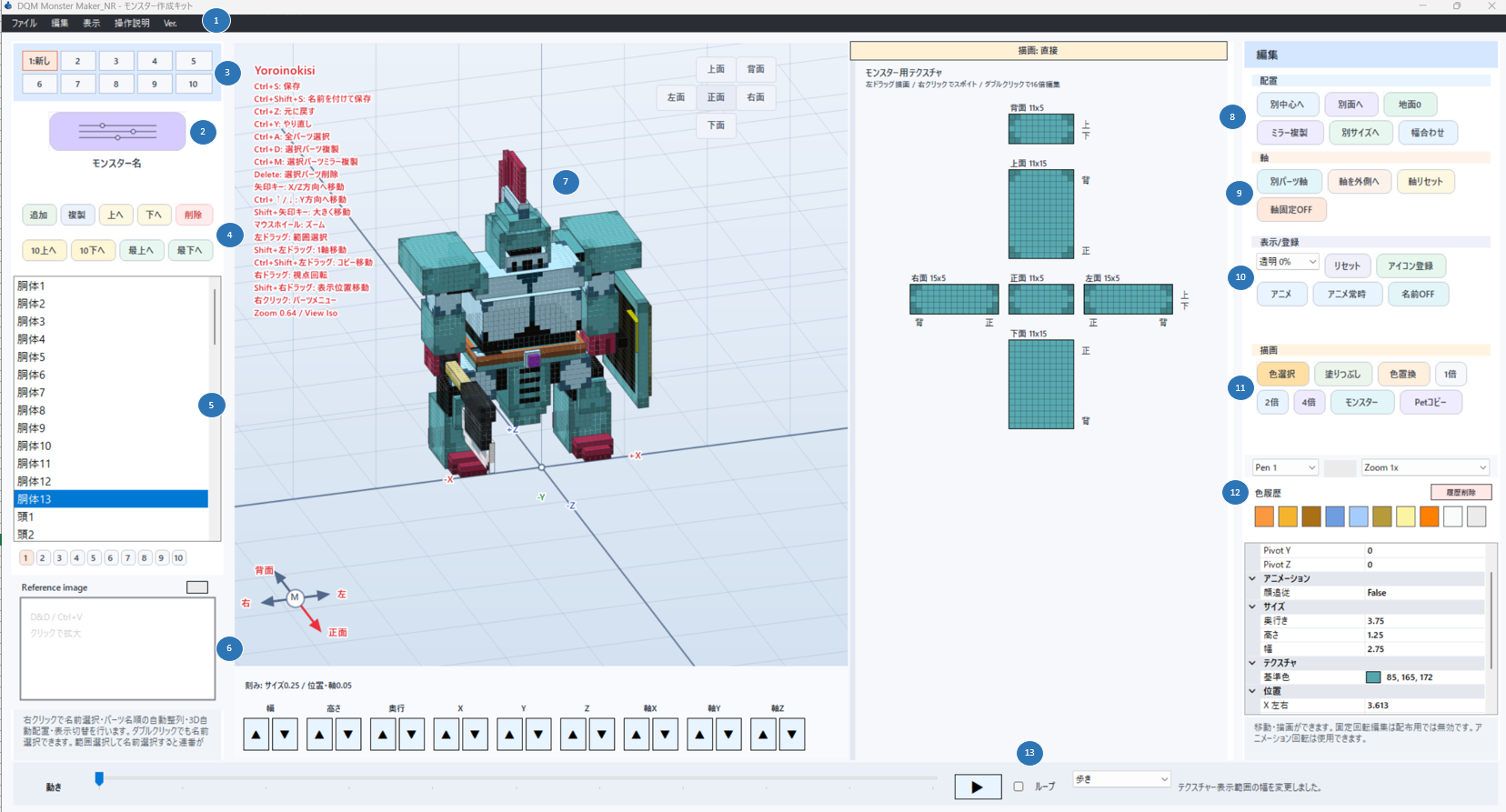Toggle 名前OFF display button
1506x812 pixels.
pos(1418,295)
